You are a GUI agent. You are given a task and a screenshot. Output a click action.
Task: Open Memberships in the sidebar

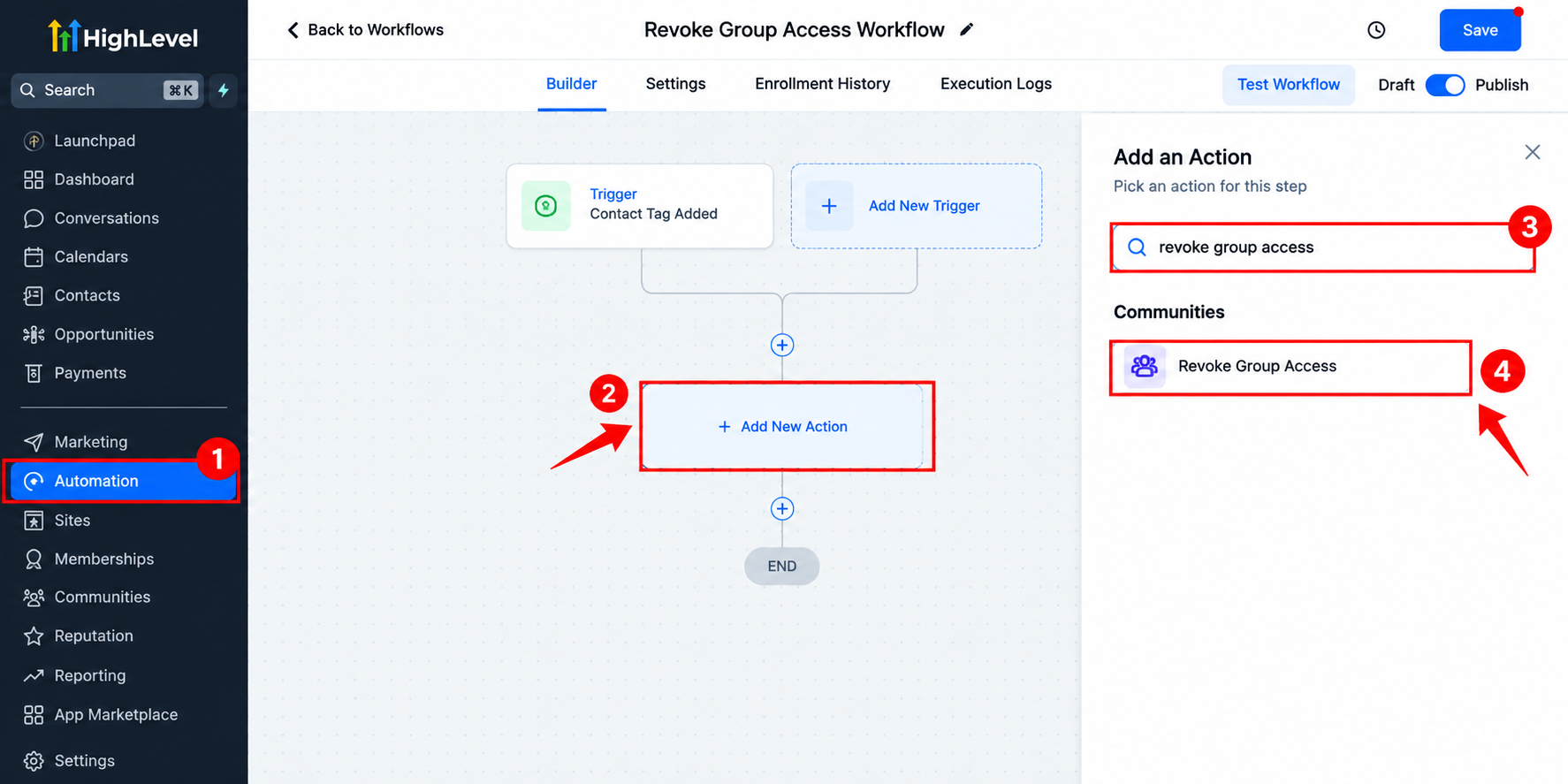(x=103, y=559)
